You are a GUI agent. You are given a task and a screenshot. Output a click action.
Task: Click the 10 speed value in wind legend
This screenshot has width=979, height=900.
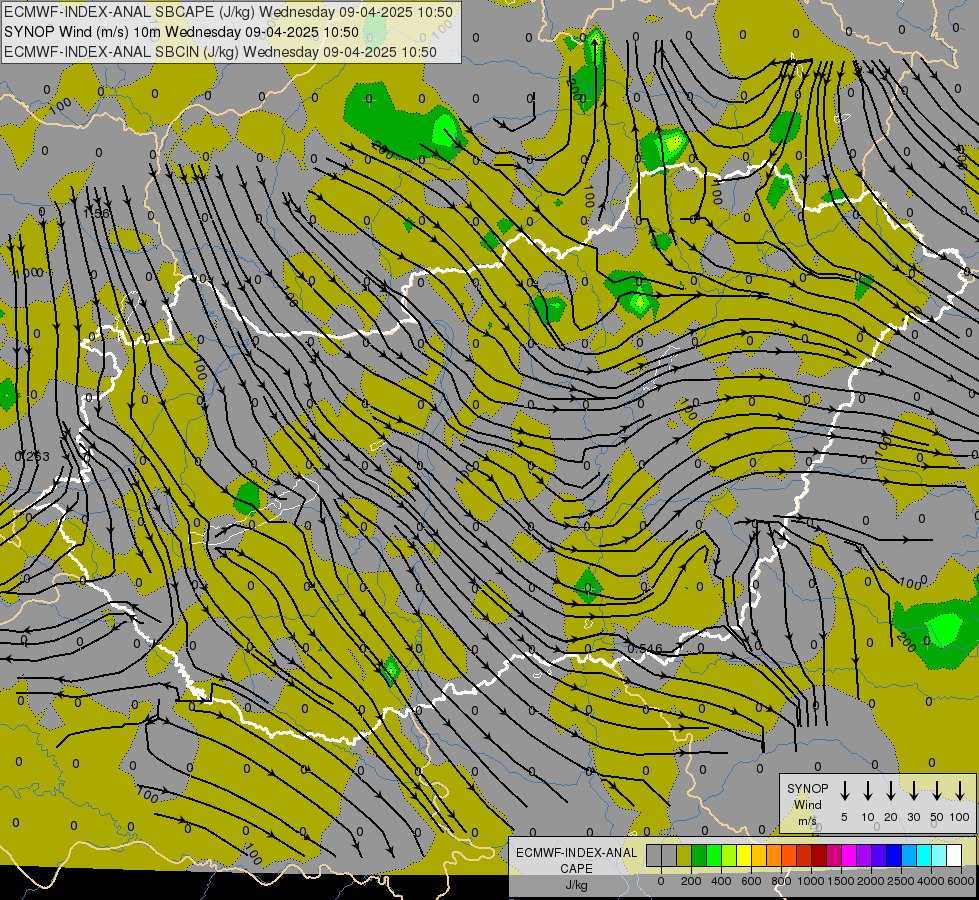[x=868, y=817]
